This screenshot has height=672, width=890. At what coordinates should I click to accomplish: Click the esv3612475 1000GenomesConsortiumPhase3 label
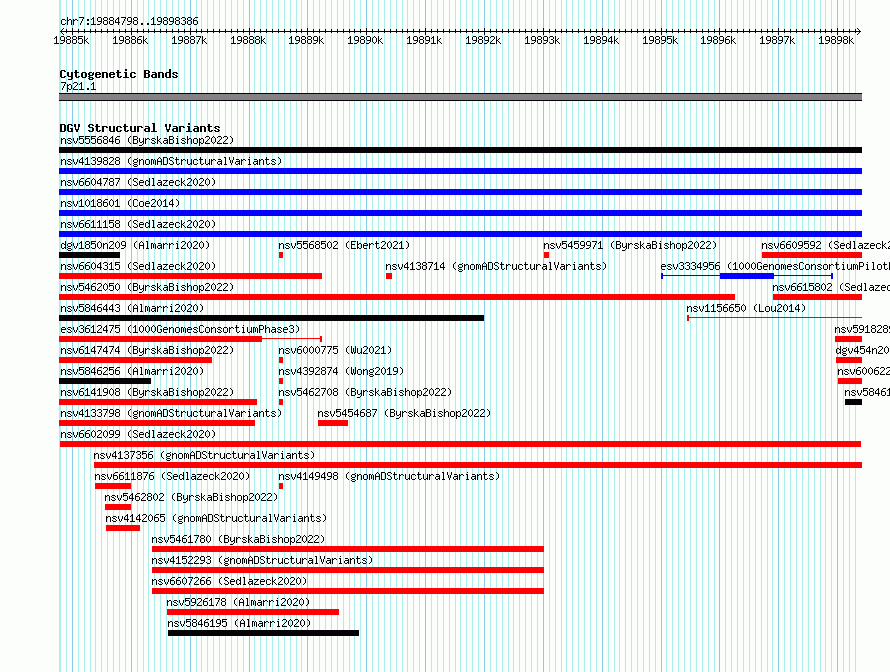[x=180, y=329]
